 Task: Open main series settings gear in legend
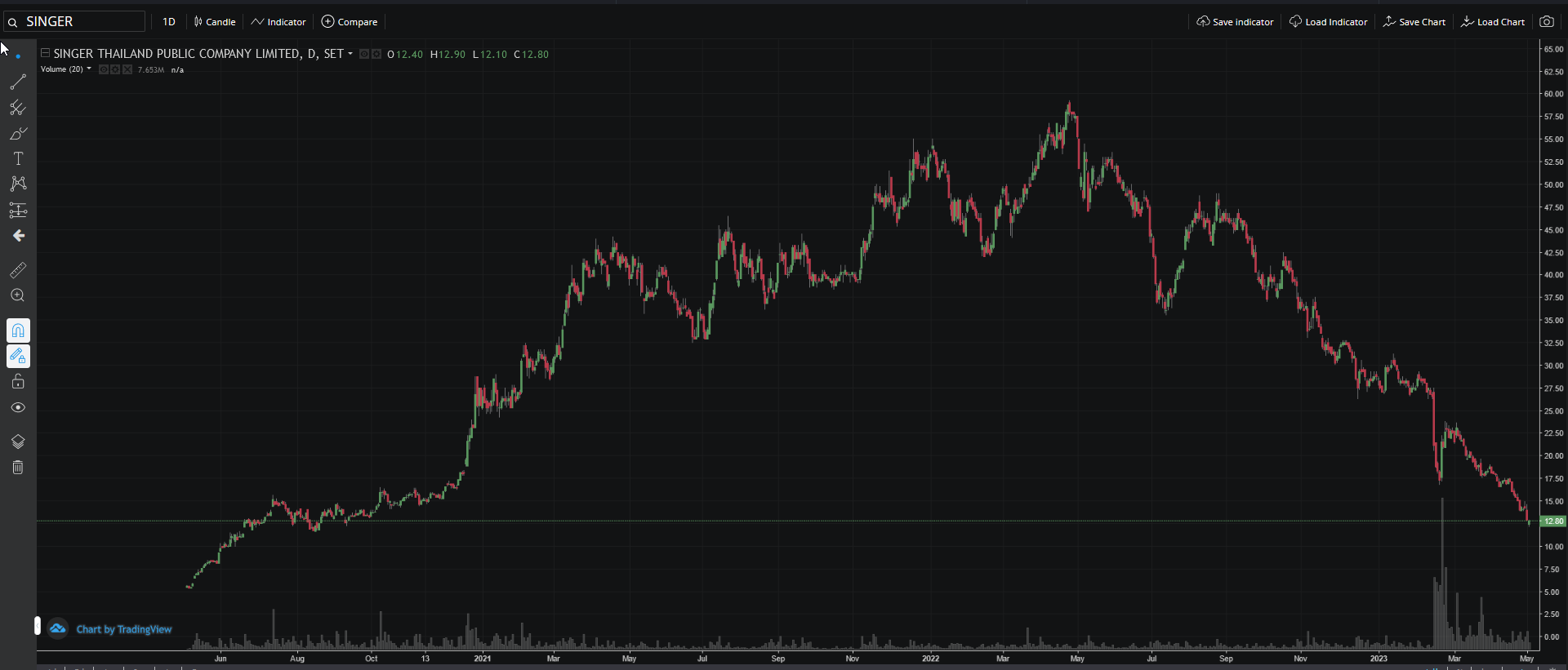coord(376,54)
